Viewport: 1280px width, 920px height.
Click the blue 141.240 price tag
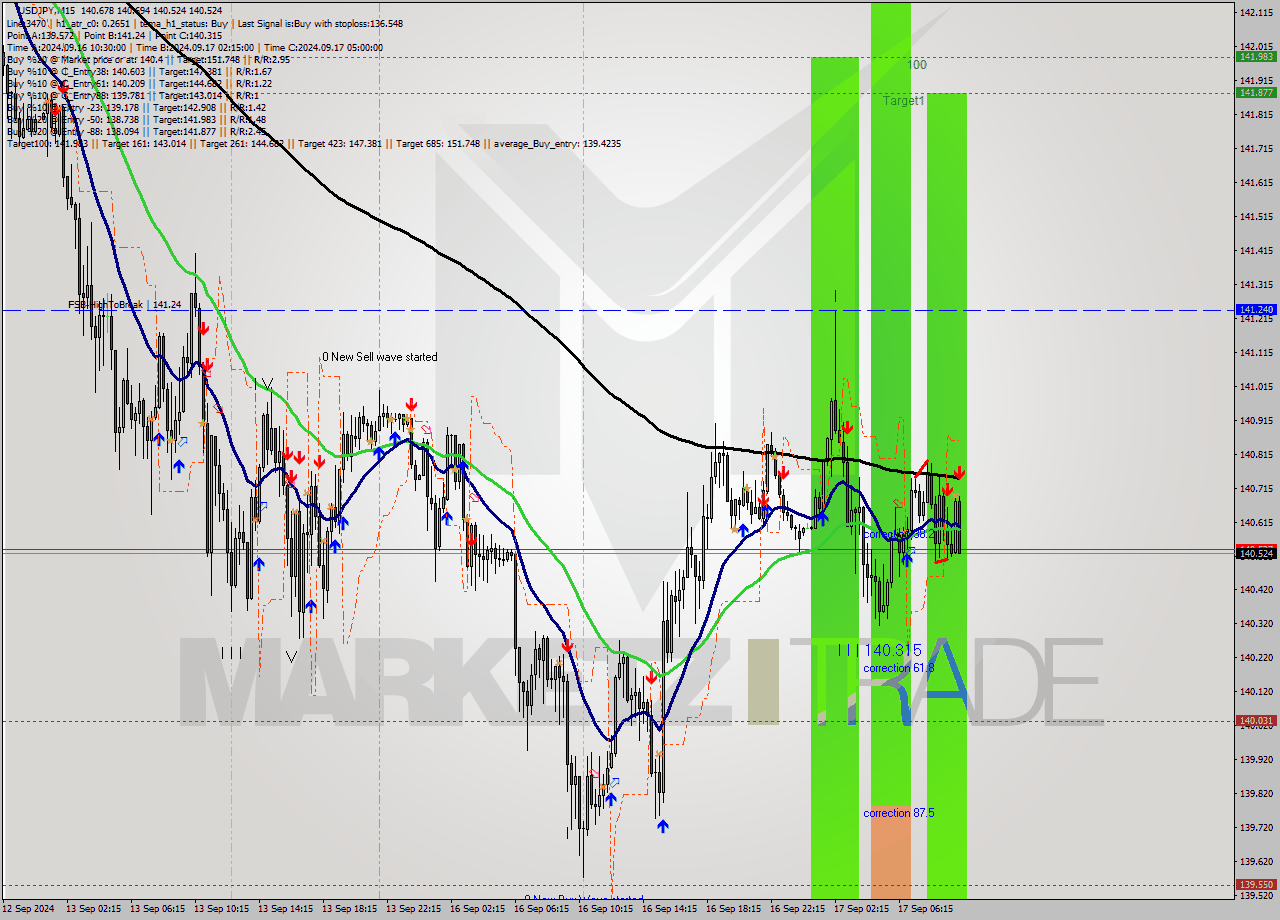click(1256, 310)
